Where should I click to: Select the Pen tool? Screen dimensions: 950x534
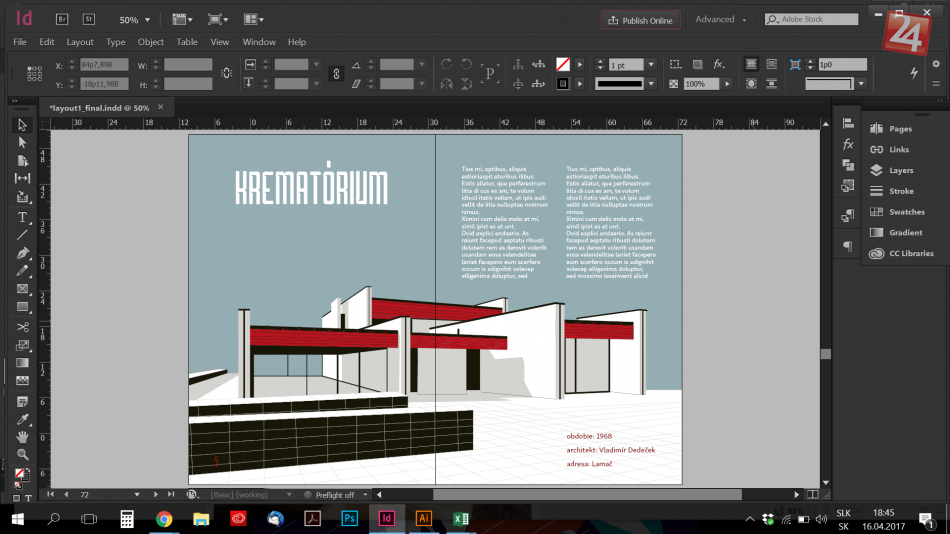(x=22, y=253)
